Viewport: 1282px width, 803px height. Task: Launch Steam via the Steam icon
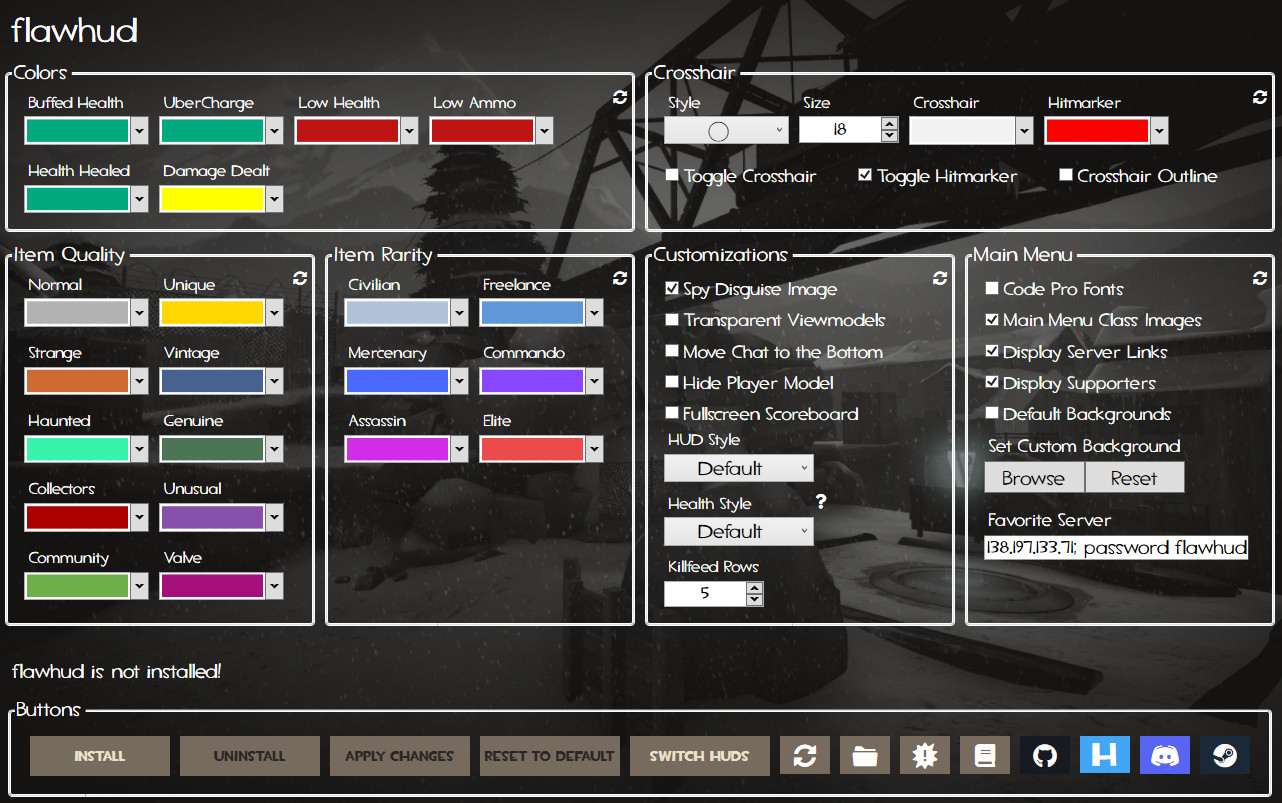[1224, 755]
